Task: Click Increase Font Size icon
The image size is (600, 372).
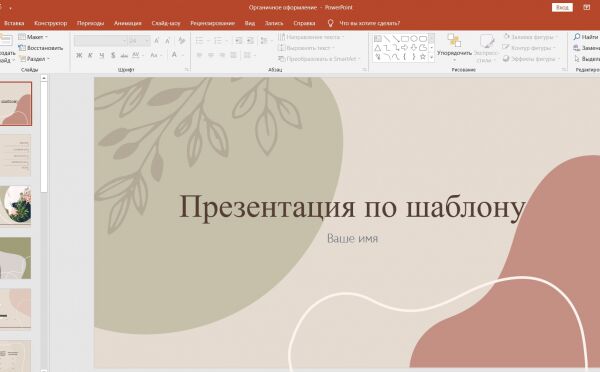Action: pos(157,41)
